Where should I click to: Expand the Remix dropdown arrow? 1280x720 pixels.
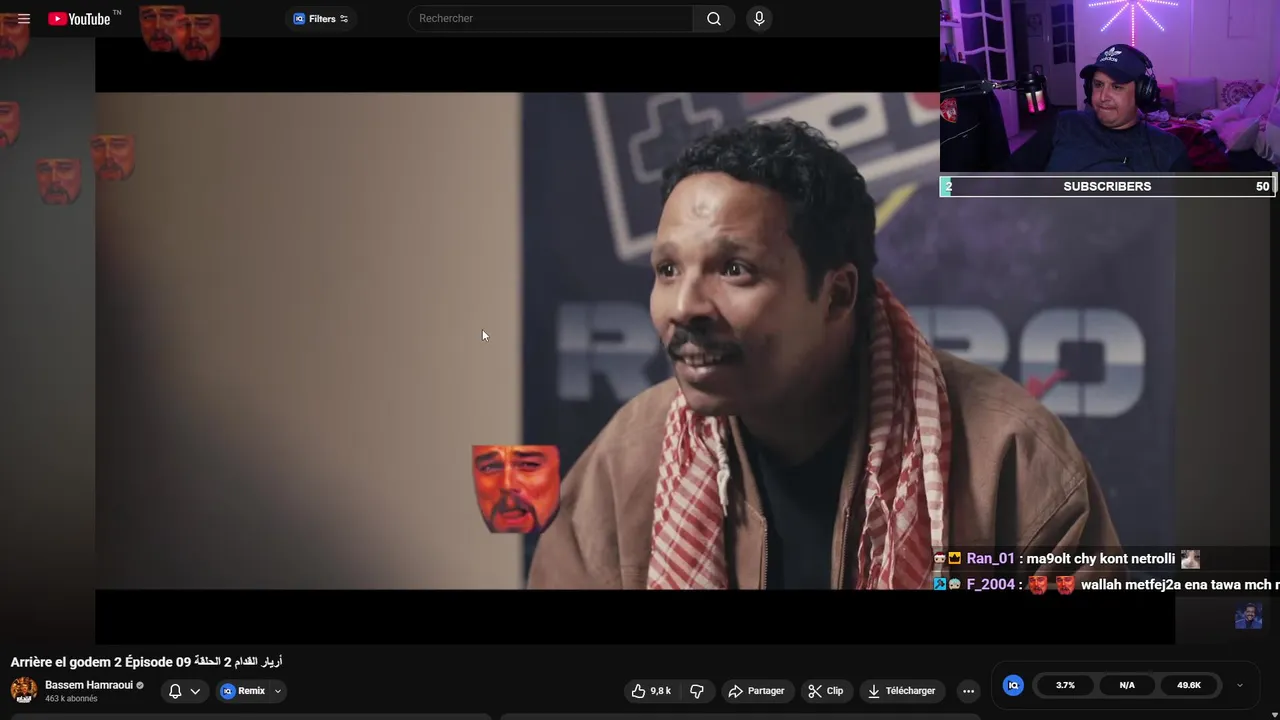278,691
